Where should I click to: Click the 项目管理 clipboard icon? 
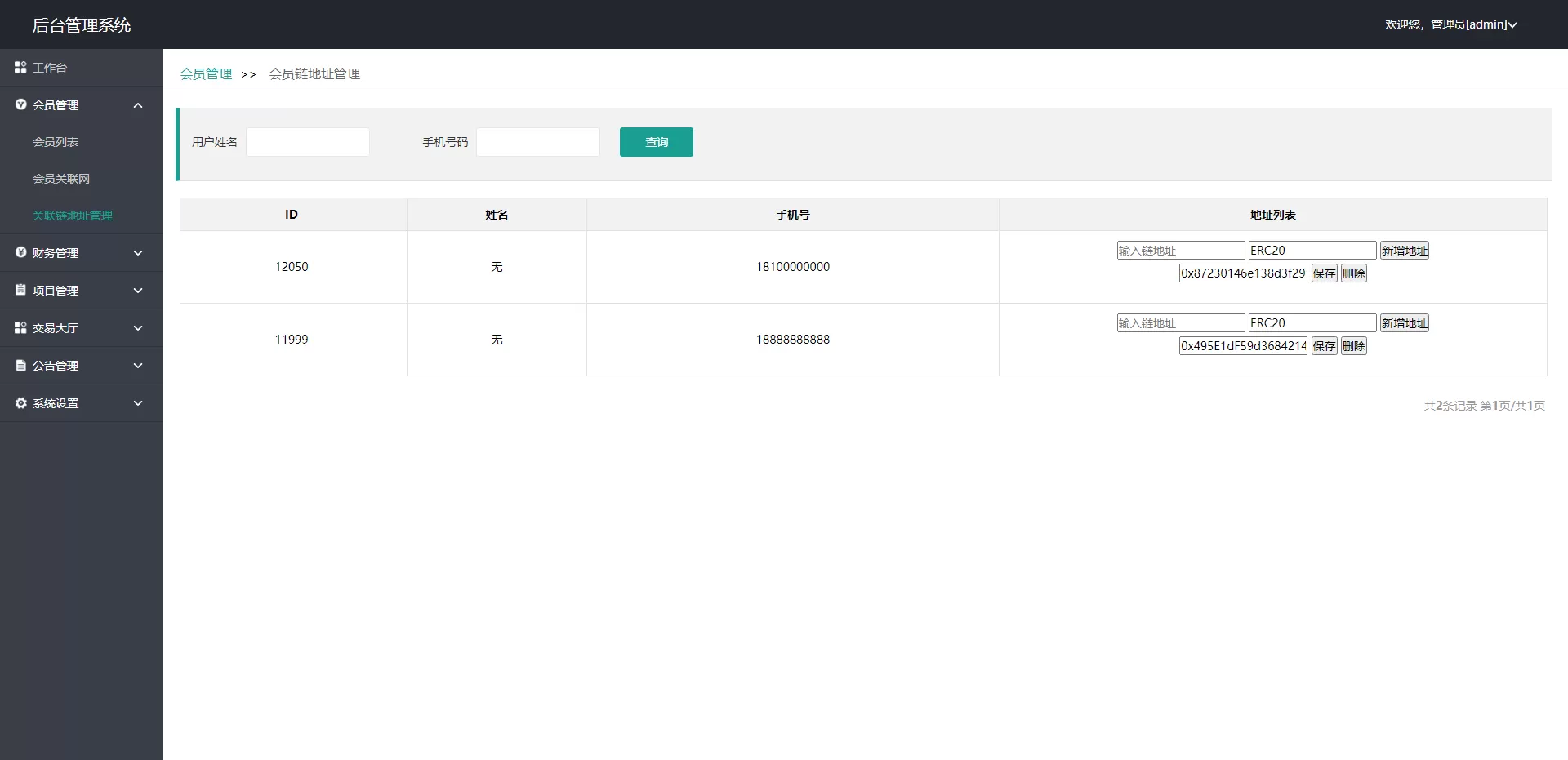pyautogui.click(x=20, y=290)
